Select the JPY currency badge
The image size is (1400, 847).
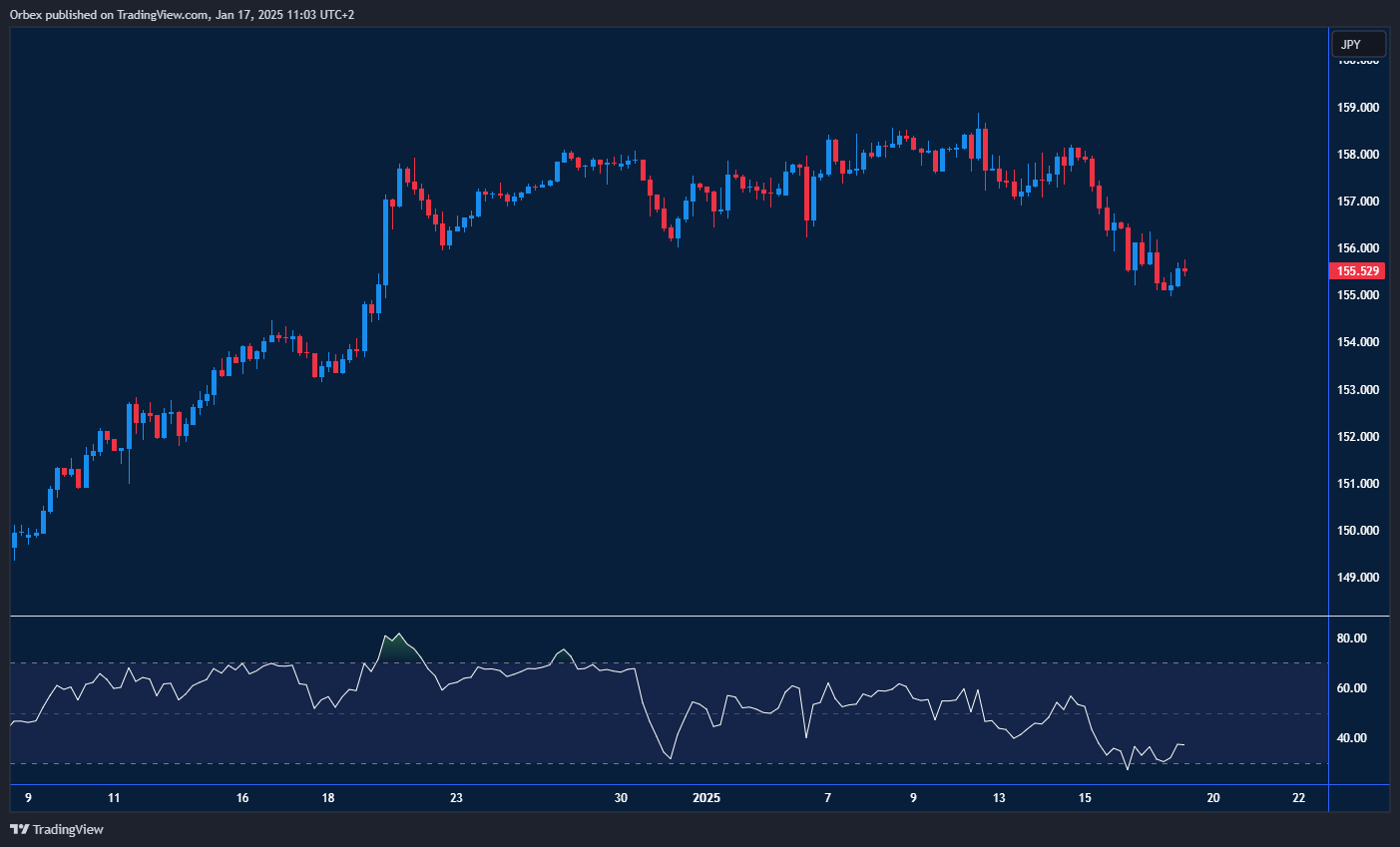point(1358,44)
